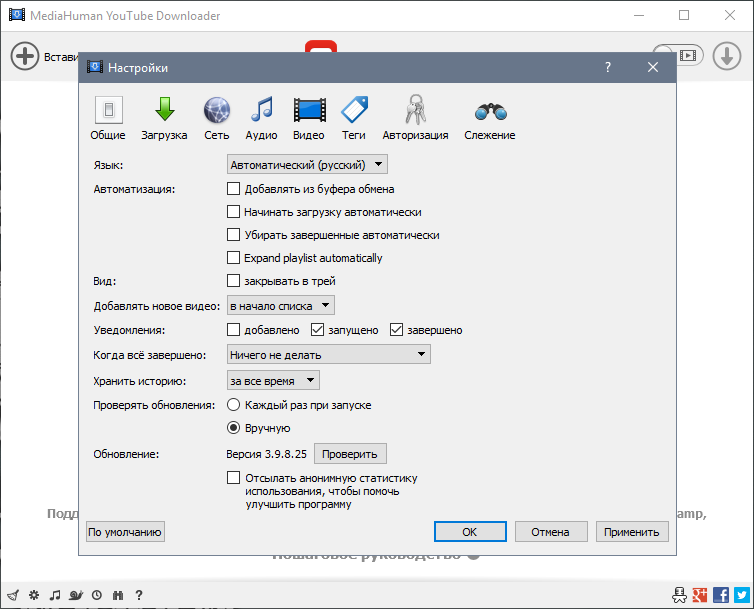Switch to the Загрузка settings tab

[x=164, y=118]
